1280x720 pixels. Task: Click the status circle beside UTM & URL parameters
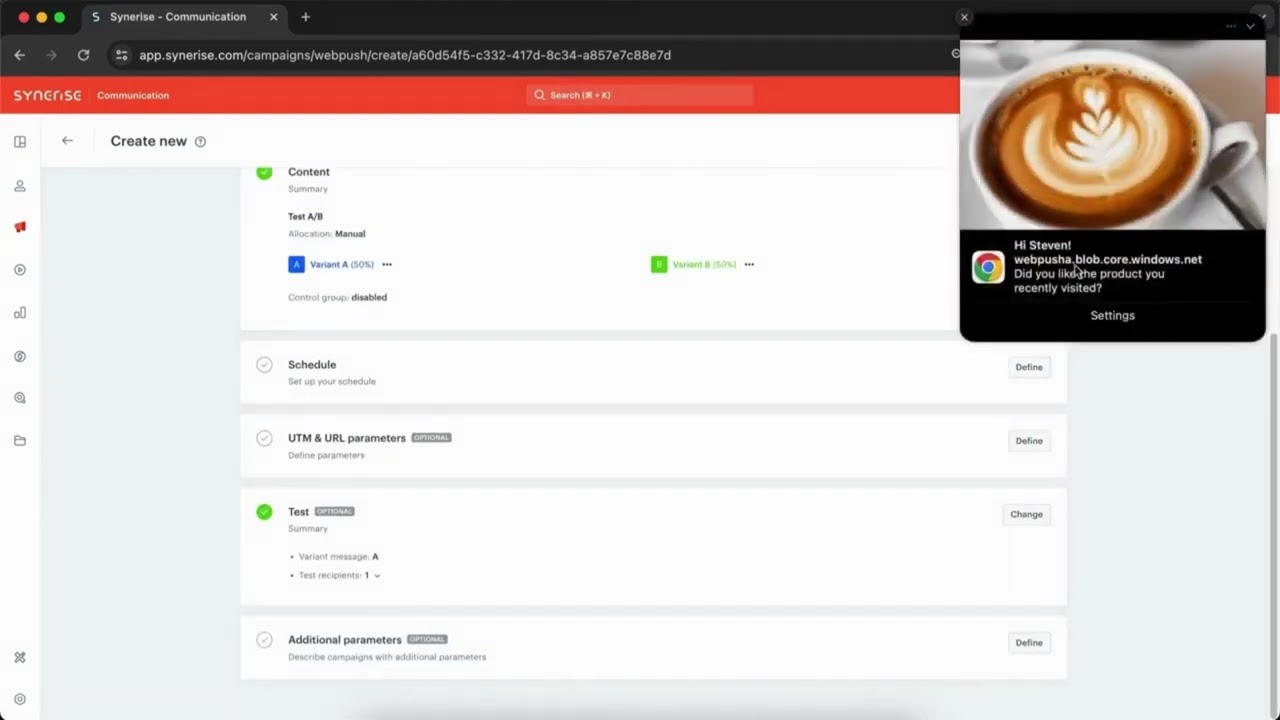264,438
